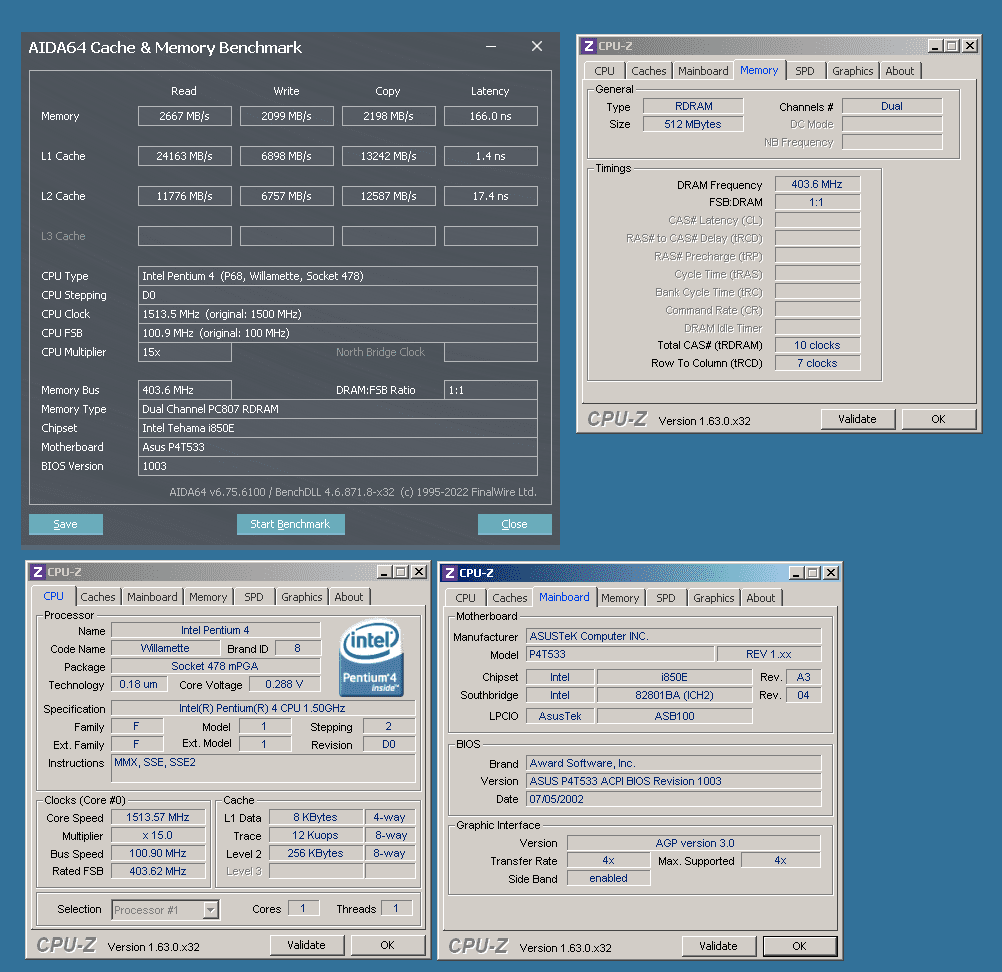Minimize the AIDA64 Cache & Memory Benchmark window
The image size is (1002, 972).
491,47
